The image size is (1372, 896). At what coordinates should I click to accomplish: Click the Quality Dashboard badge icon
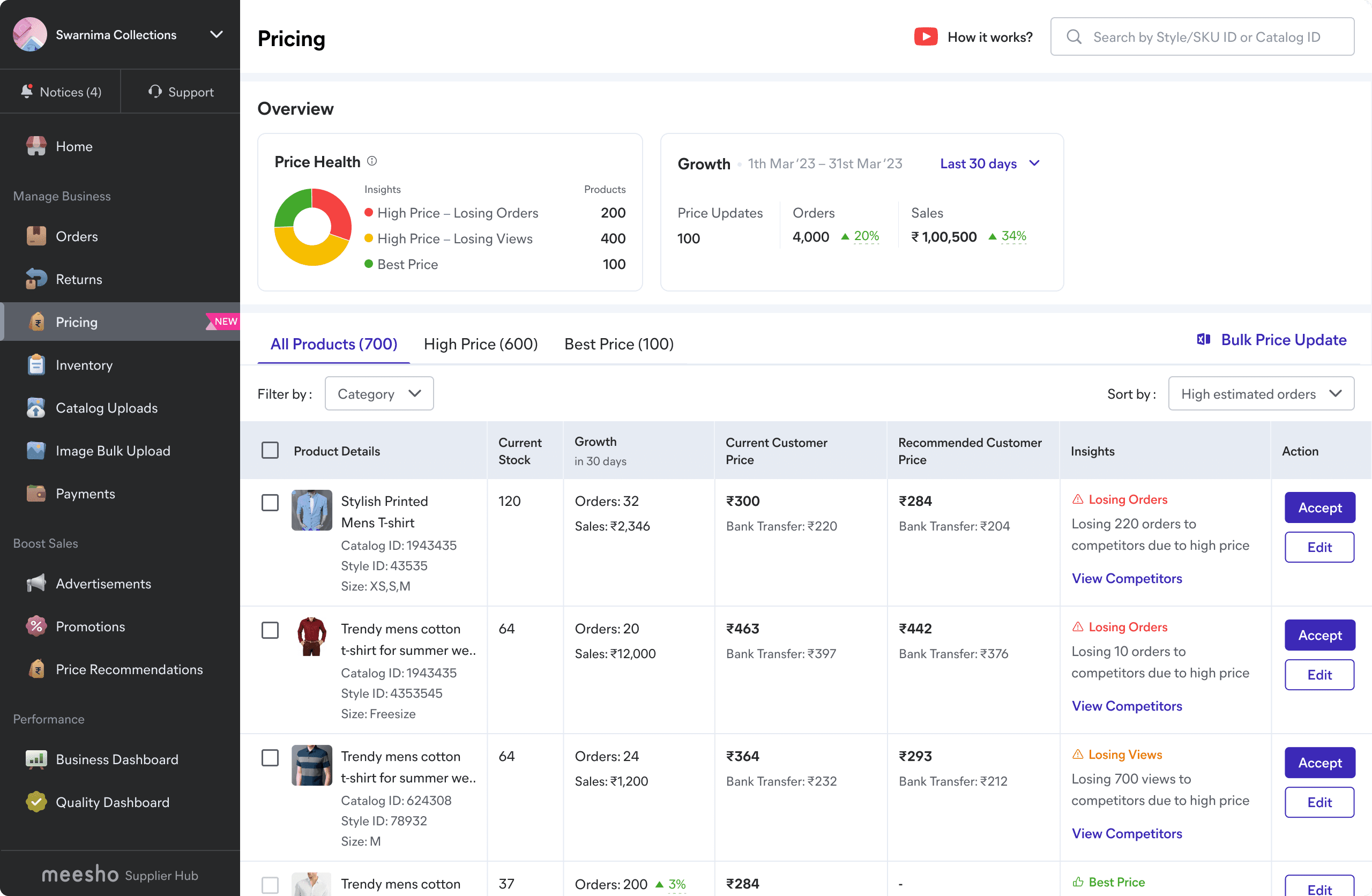(36, 802)
